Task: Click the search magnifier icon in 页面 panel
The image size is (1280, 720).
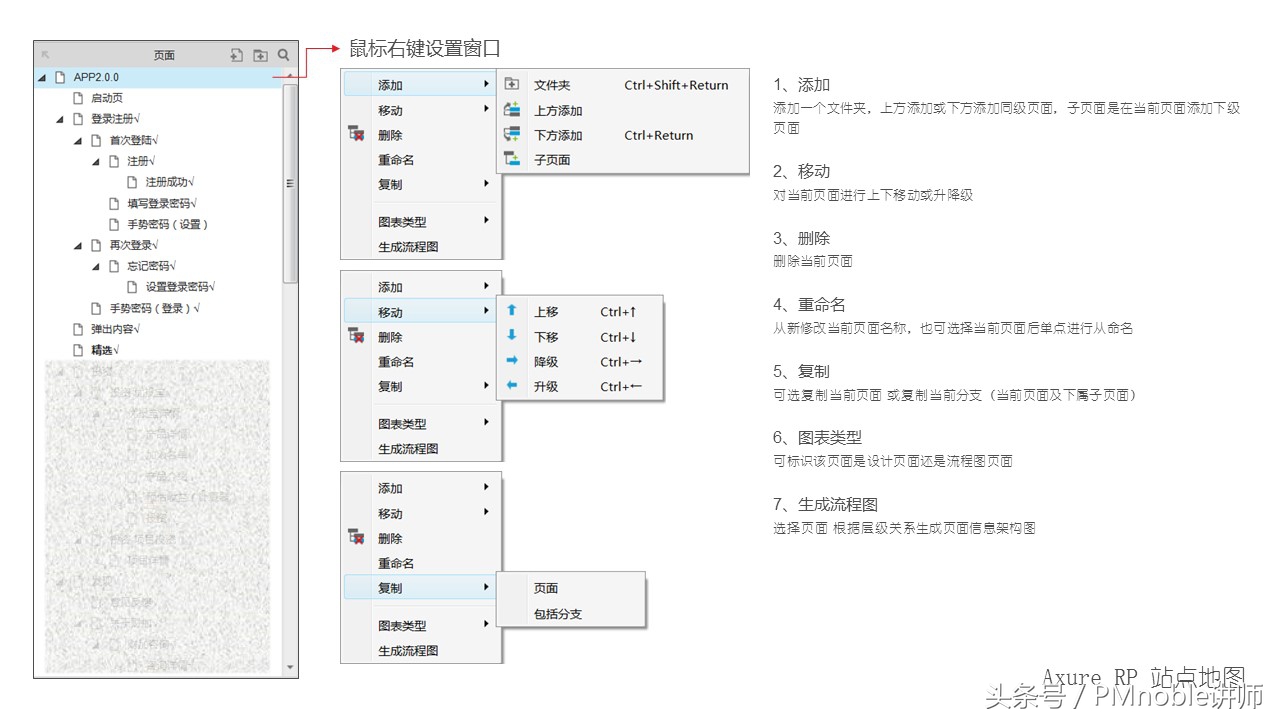Action: pos(283,55)
